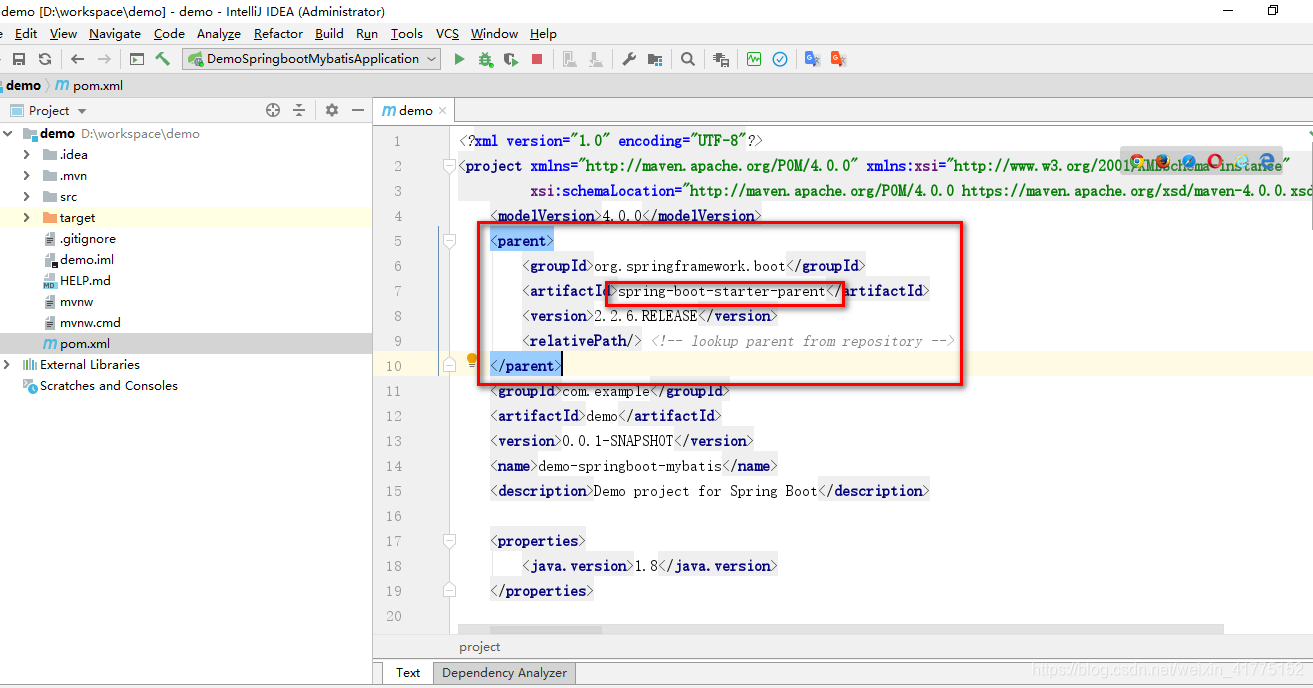
Task: Expand the .idea folder
Action: coord(27,154)
